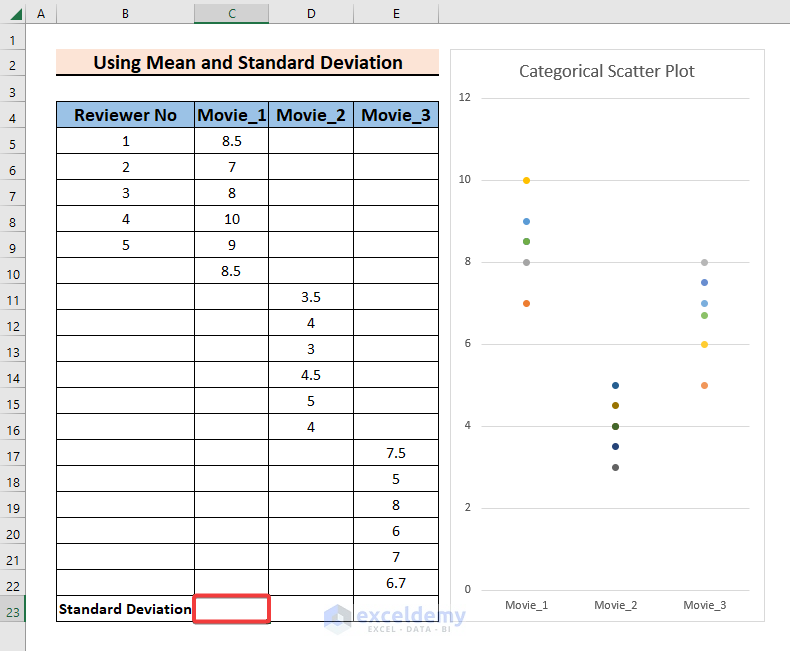Select Movie_3 cell containing 8 in row 19
Screen dimensions: 790x651
[x=397, y=505]
